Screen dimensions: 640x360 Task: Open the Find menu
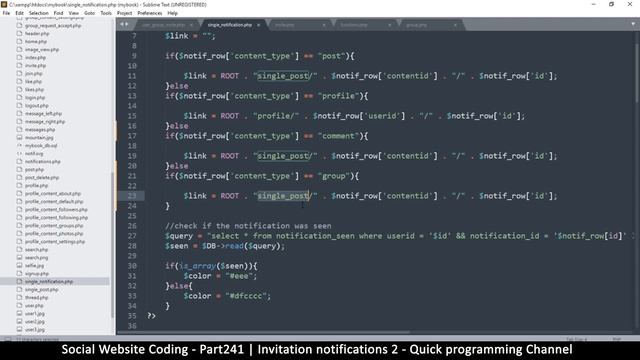click(x=58, y=13)
